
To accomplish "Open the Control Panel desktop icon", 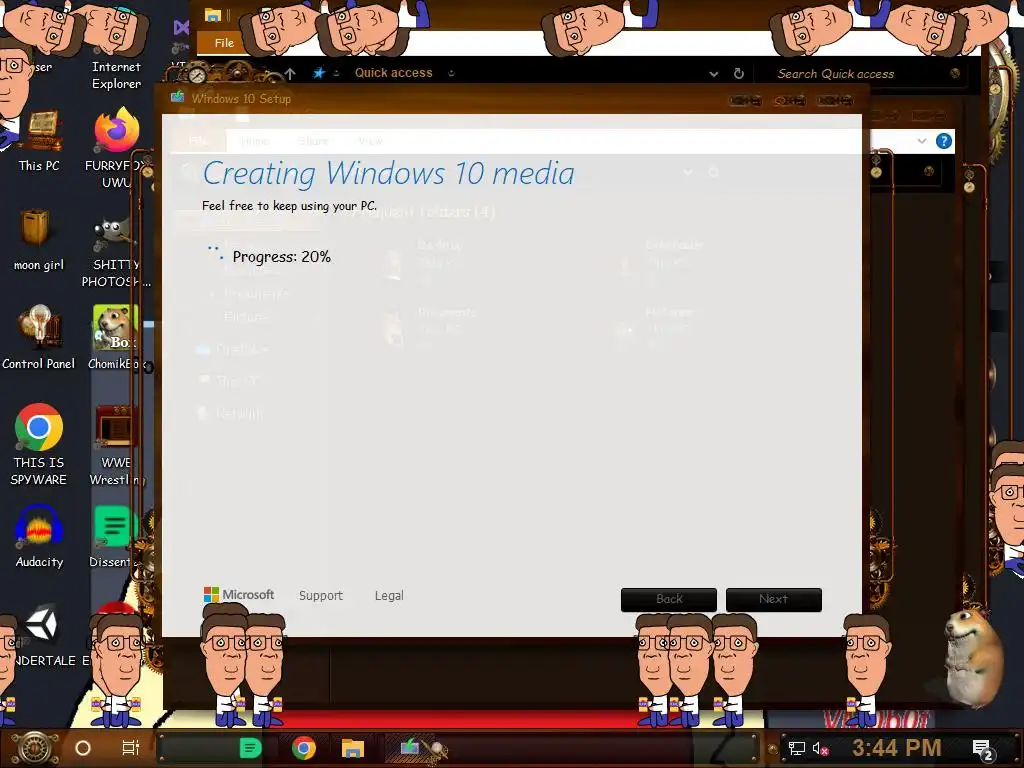I will click(x=39, y=338).
